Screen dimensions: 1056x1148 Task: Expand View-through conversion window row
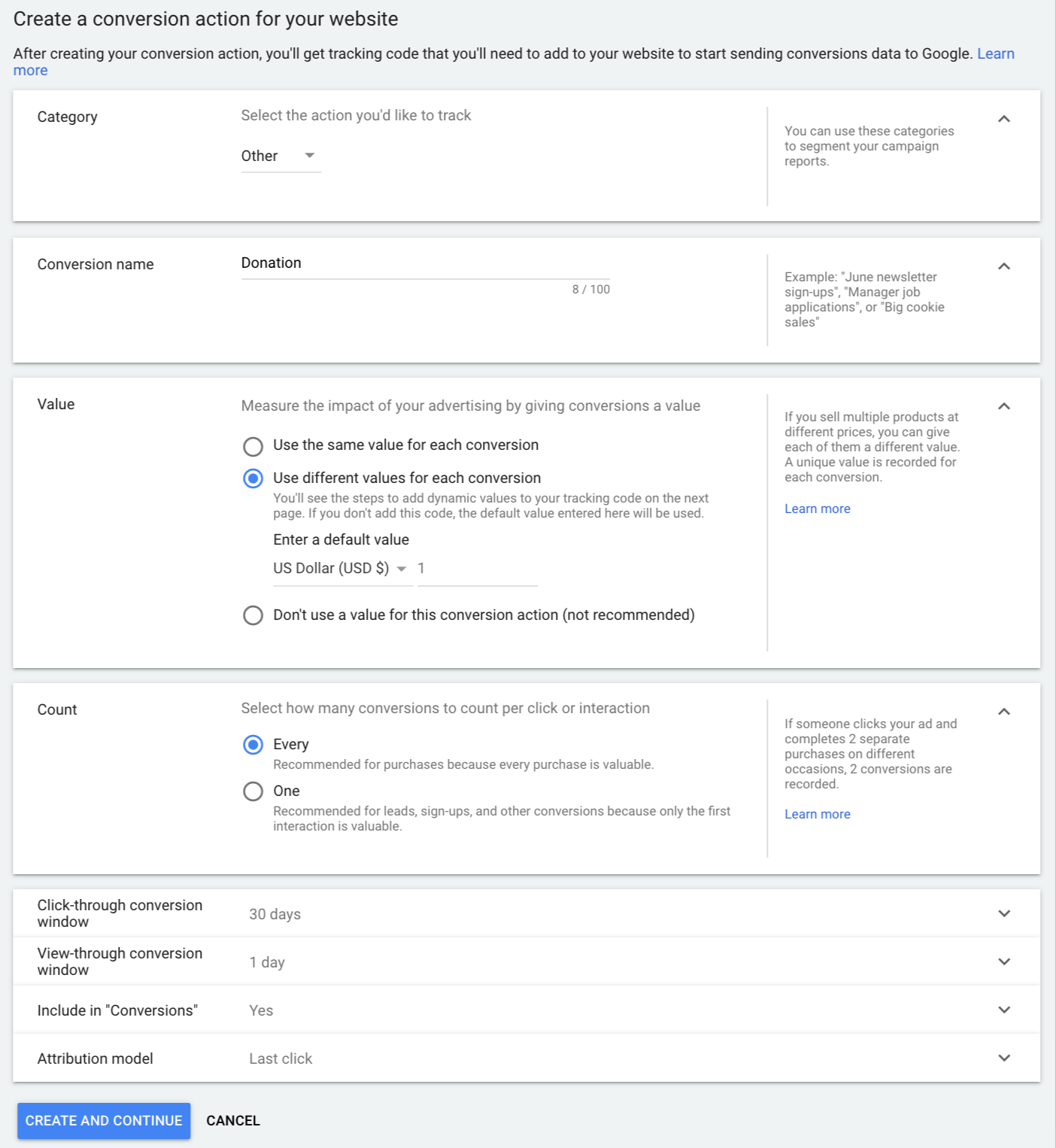coord(1003,961)
